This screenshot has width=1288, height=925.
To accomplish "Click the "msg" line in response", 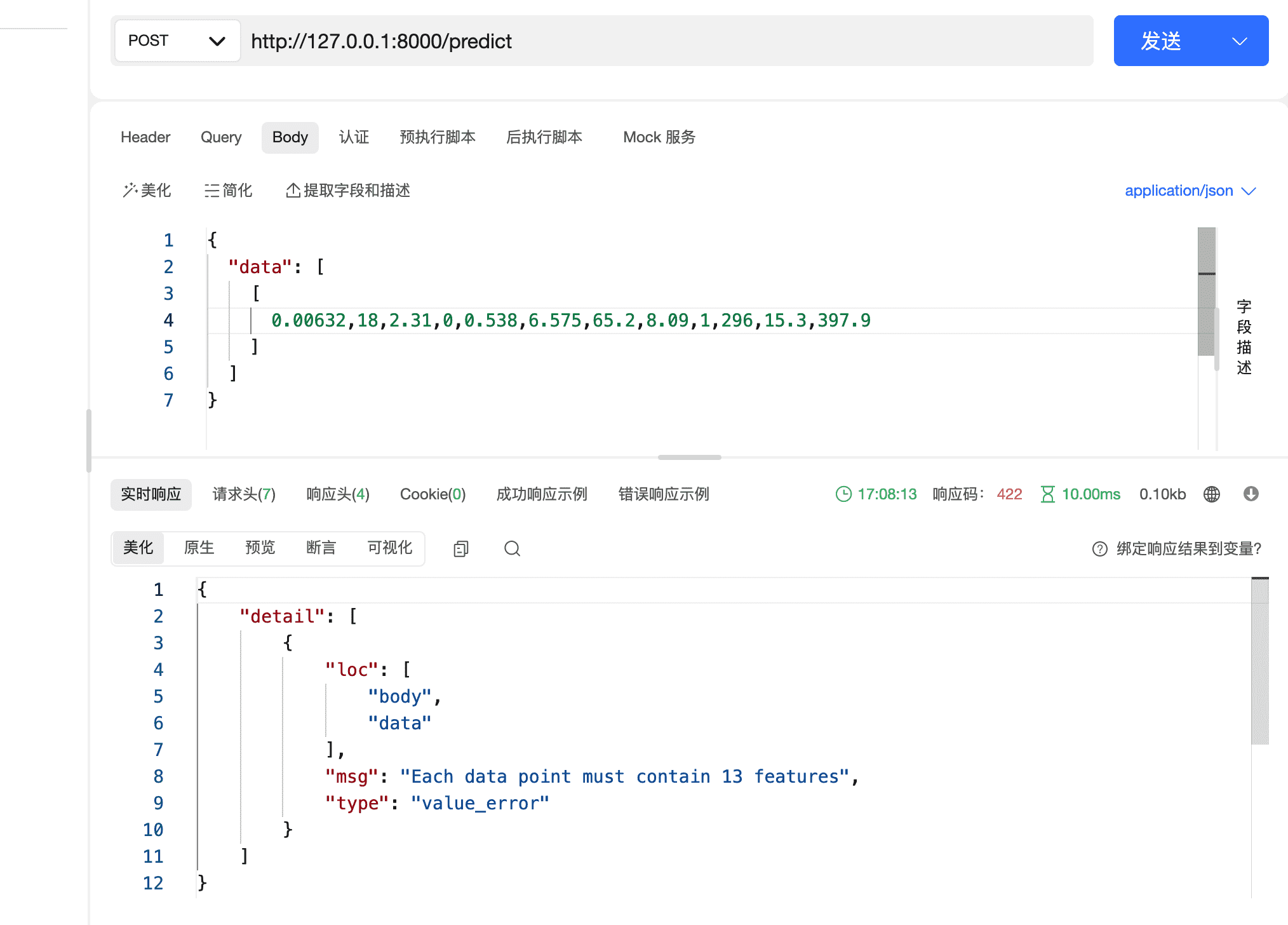I will 592,776.
